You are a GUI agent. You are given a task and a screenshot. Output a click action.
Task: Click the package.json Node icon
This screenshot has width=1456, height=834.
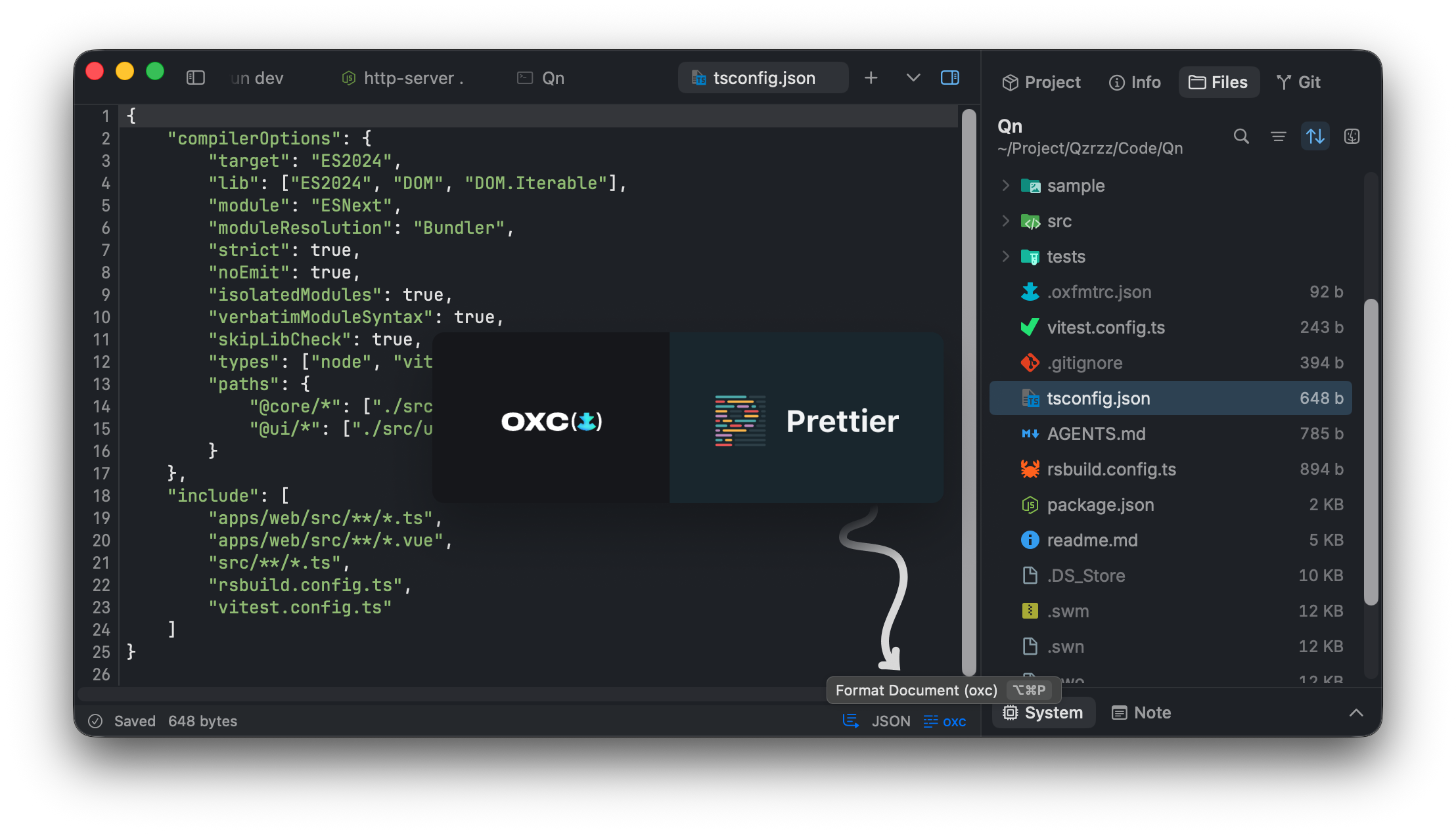pyautogui.click(x=1030, y=504)
